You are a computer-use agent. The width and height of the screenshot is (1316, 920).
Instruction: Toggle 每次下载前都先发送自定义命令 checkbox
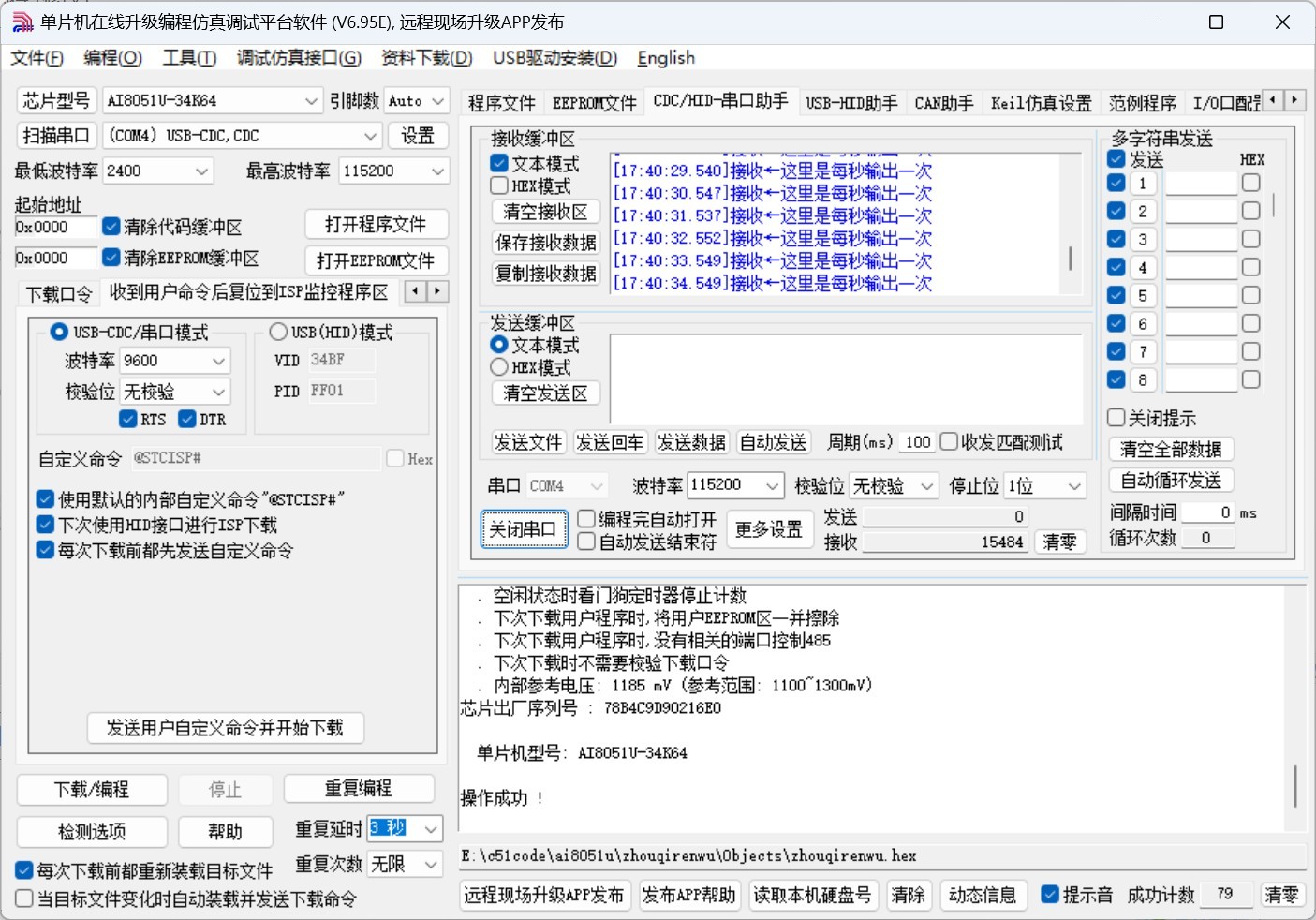click(x=45, y=550)
